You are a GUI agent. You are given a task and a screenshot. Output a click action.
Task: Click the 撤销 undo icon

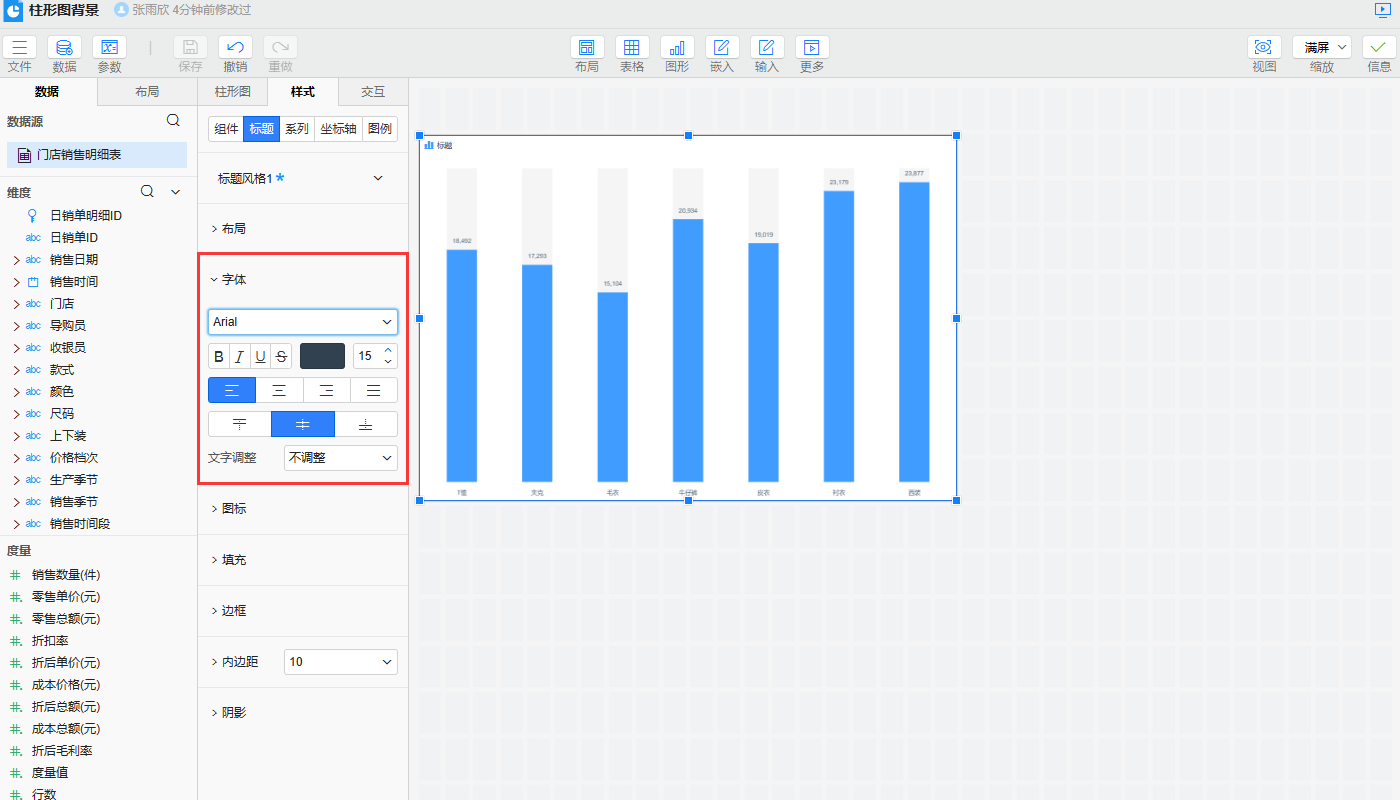(x=235, y=48)
